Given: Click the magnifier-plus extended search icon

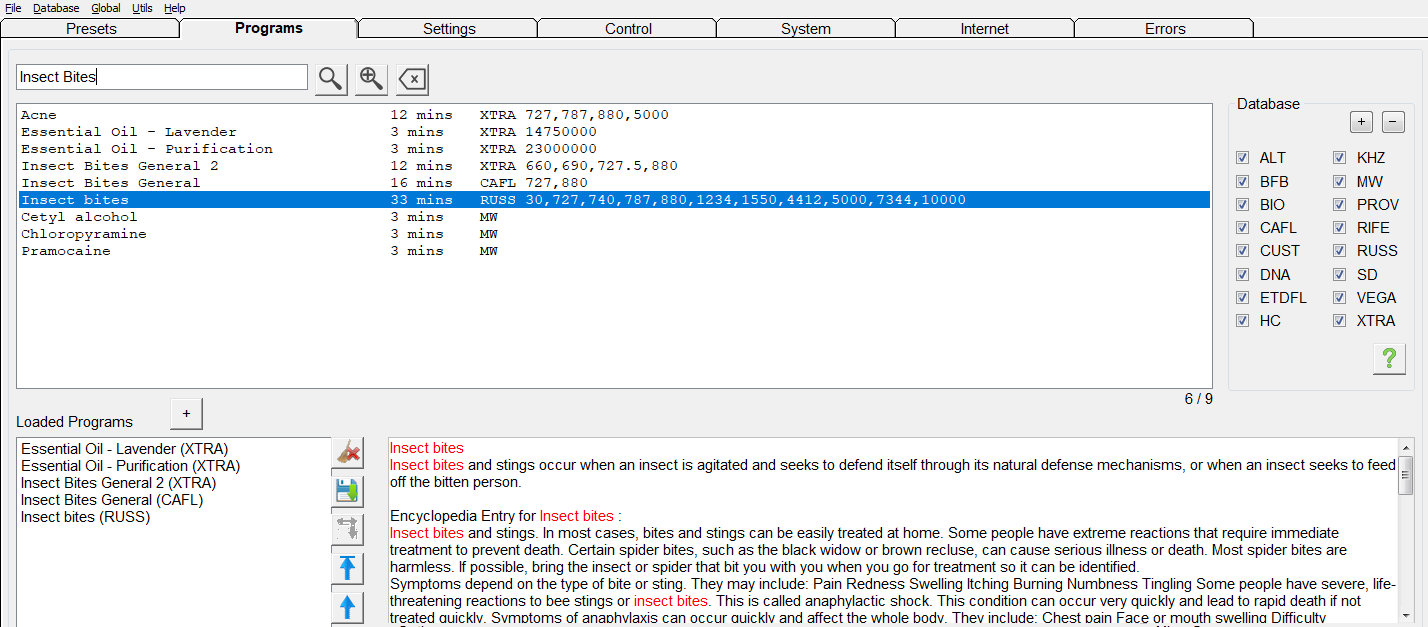Looking at the screenshot, I should [x=371, y=79].
